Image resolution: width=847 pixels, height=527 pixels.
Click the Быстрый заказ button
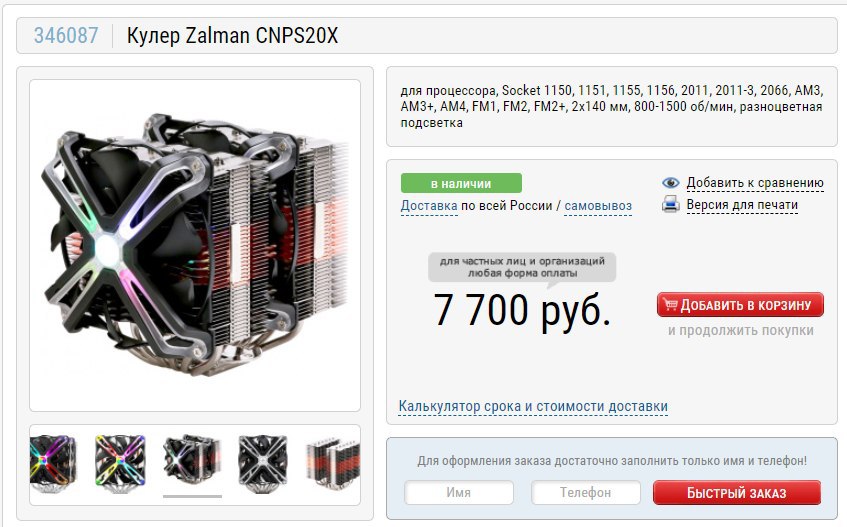click(737, 492)
